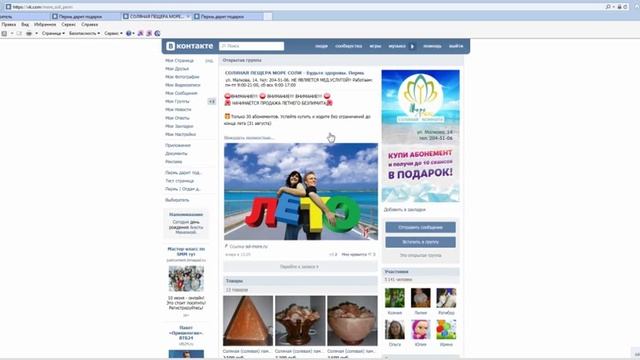
Task: Open 'Мои Группы' in left sidebar
Action: pyautogui.click(x=177, y=101)
